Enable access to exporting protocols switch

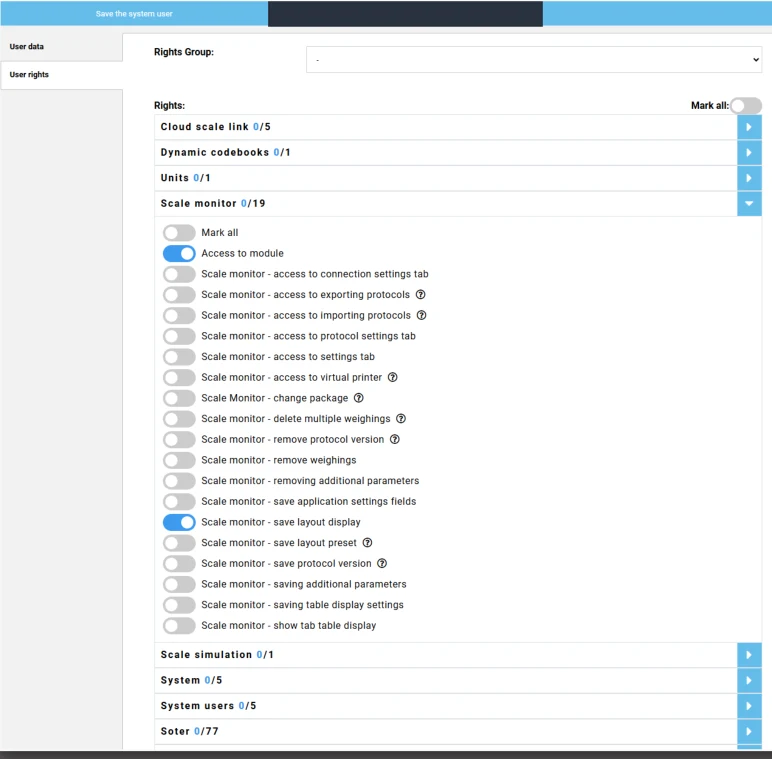click(179, 294)
